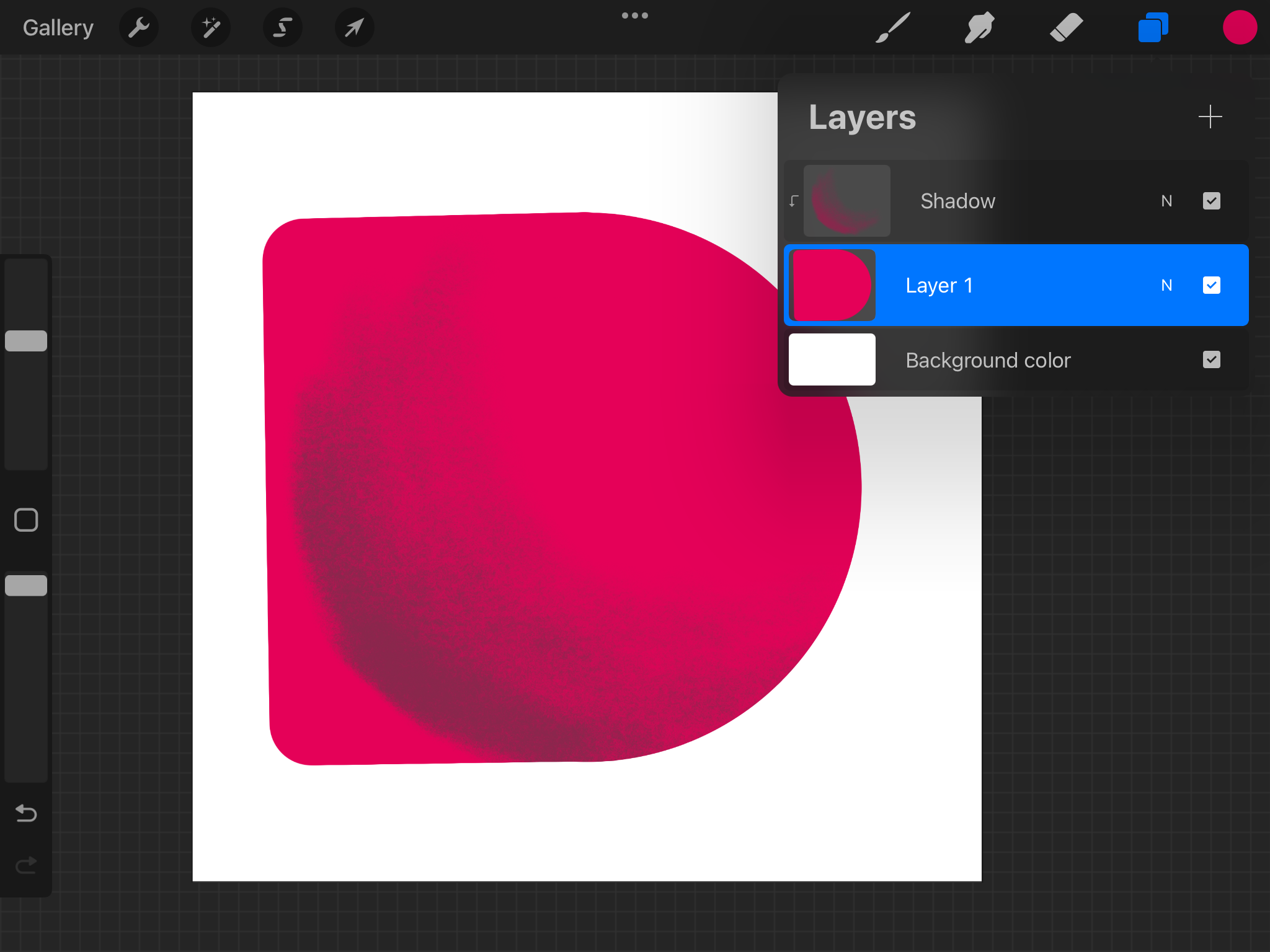1270x952 pixels.
Task: Select the Transform arrow tool
Action: click(x=353, y=27)
